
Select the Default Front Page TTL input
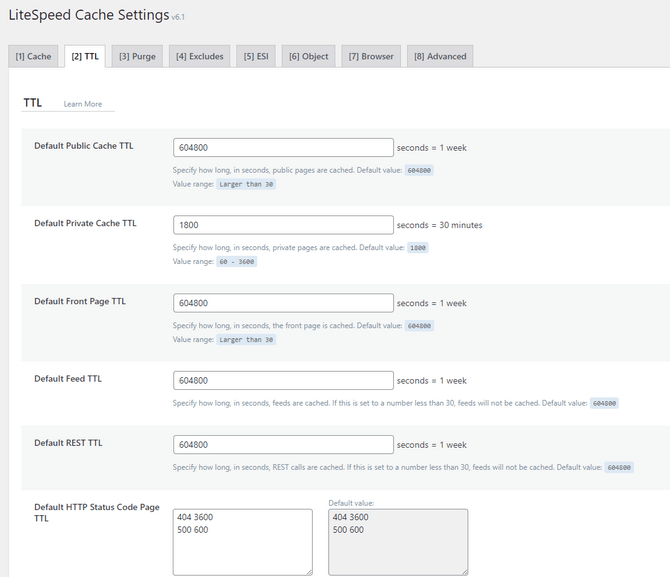coord(283,303)
